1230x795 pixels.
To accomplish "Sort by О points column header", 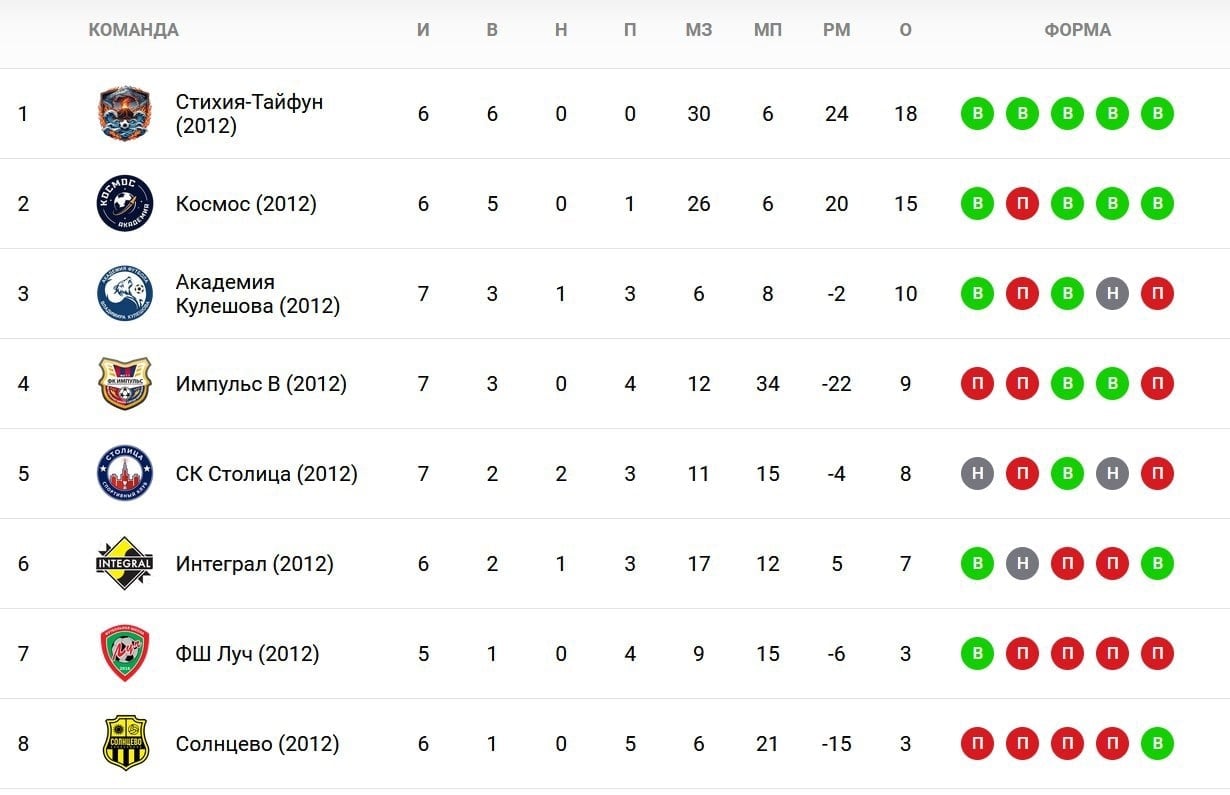I will [906, 30].
